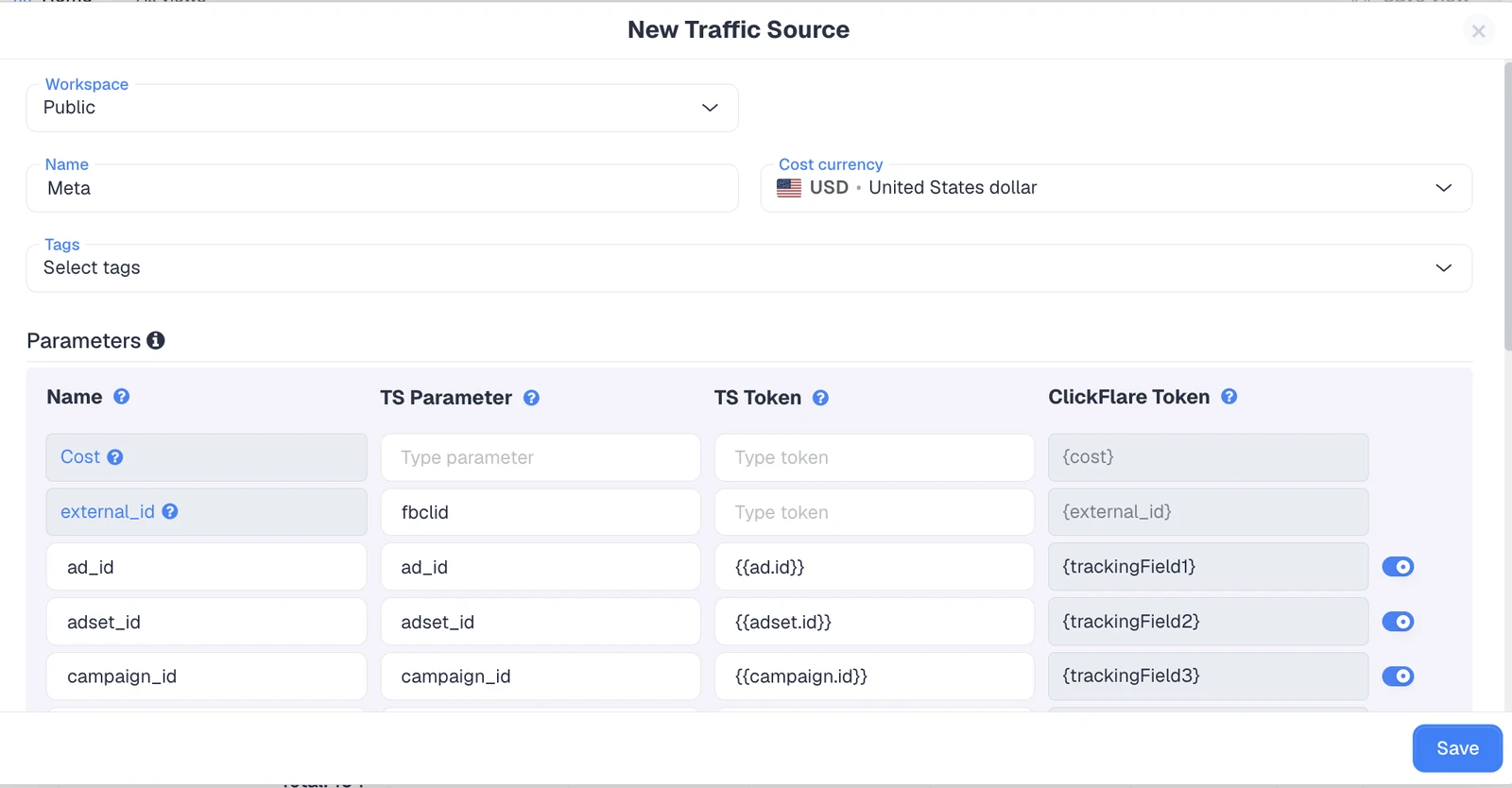Click TS Parameter field in the Cost row
Image resolution: width=1512 pixels, height=788 pixels.
(x=541, y=457)
